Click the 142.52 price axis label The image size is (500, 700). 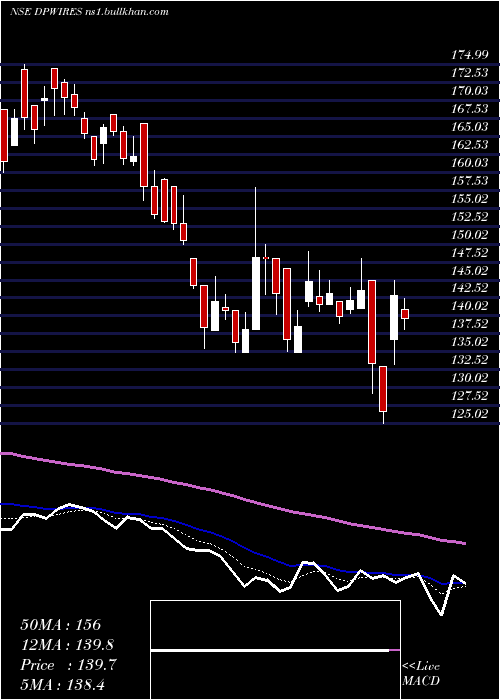[x=470, y=288]
